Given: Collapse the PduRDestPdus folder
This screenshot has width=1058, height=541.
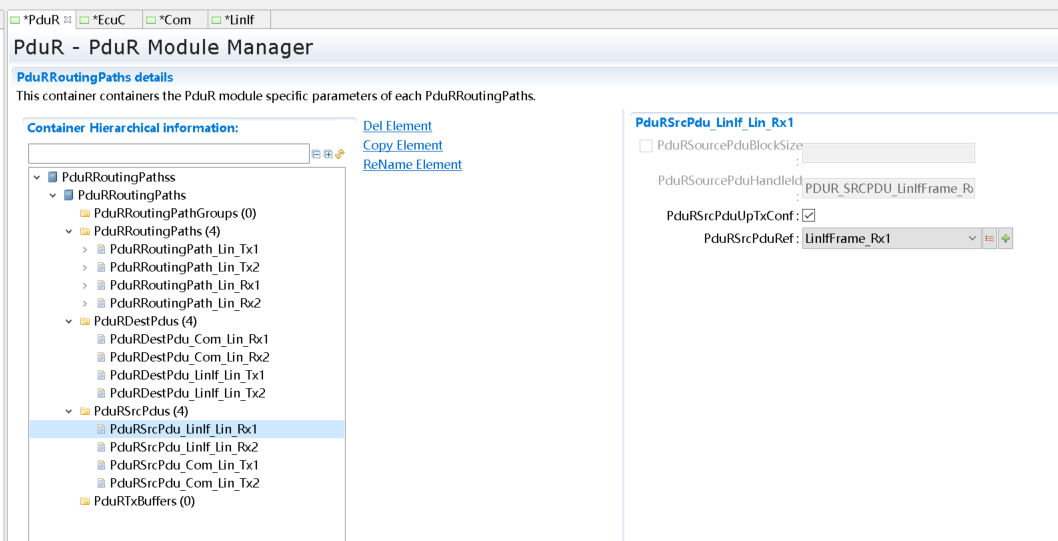Looking at the screenshot, I should pyautogui.click(x=69, y=321).
